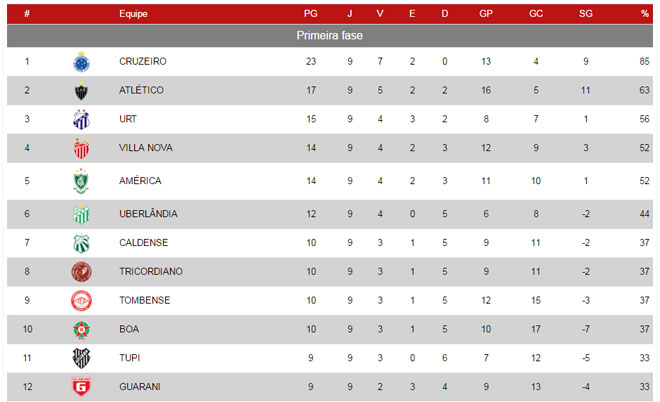Image resolution: width=660 pixels, height=402 pixels.
Task: Sort table by PG column header
Action: (x=311, y=13)
